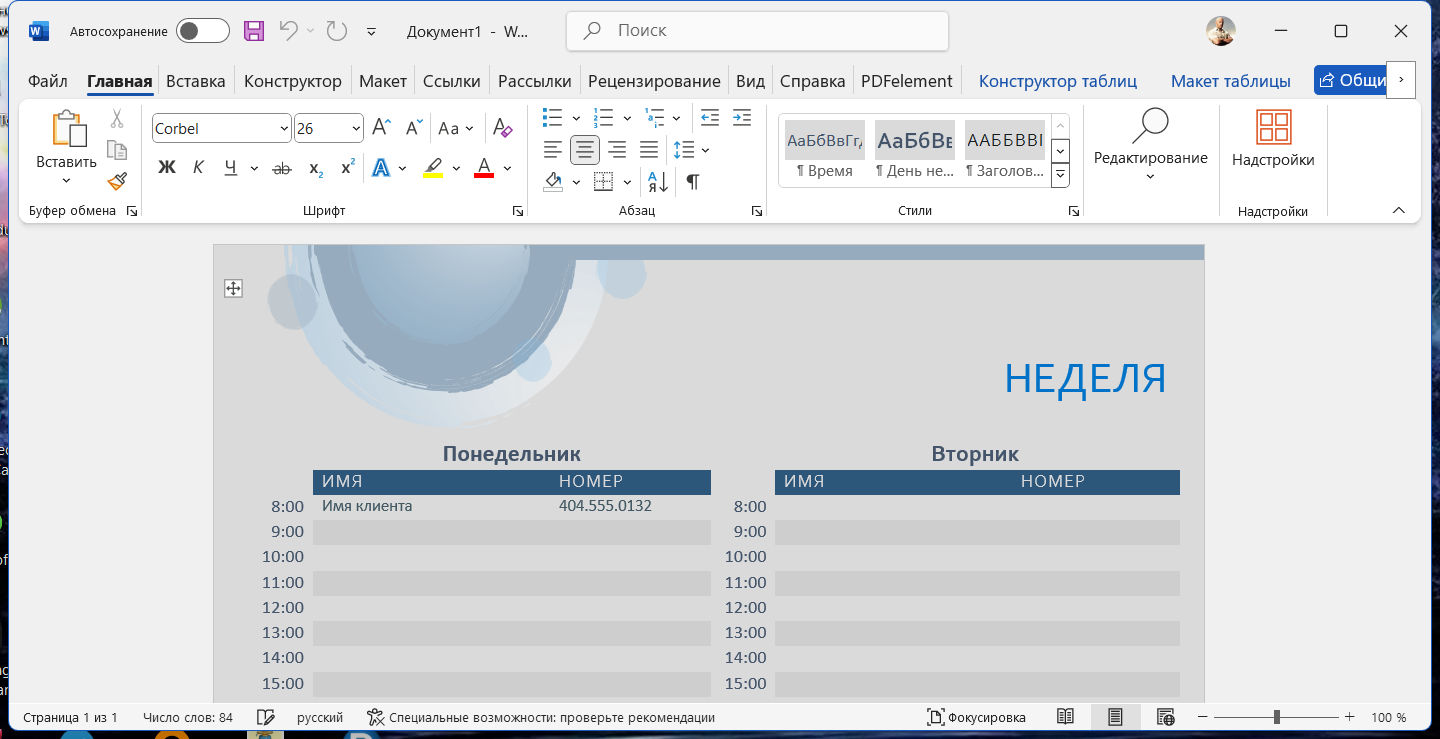This screenshot has width=1440, height=739.
Task: Click the Format Painter brush icon
Action: tap(117, 181)
